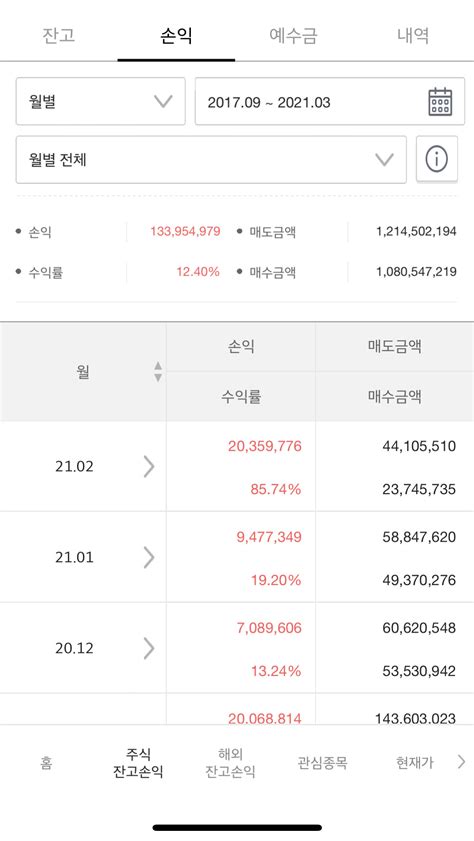Expand the 월별 period dropdown

tap(101, 101)
